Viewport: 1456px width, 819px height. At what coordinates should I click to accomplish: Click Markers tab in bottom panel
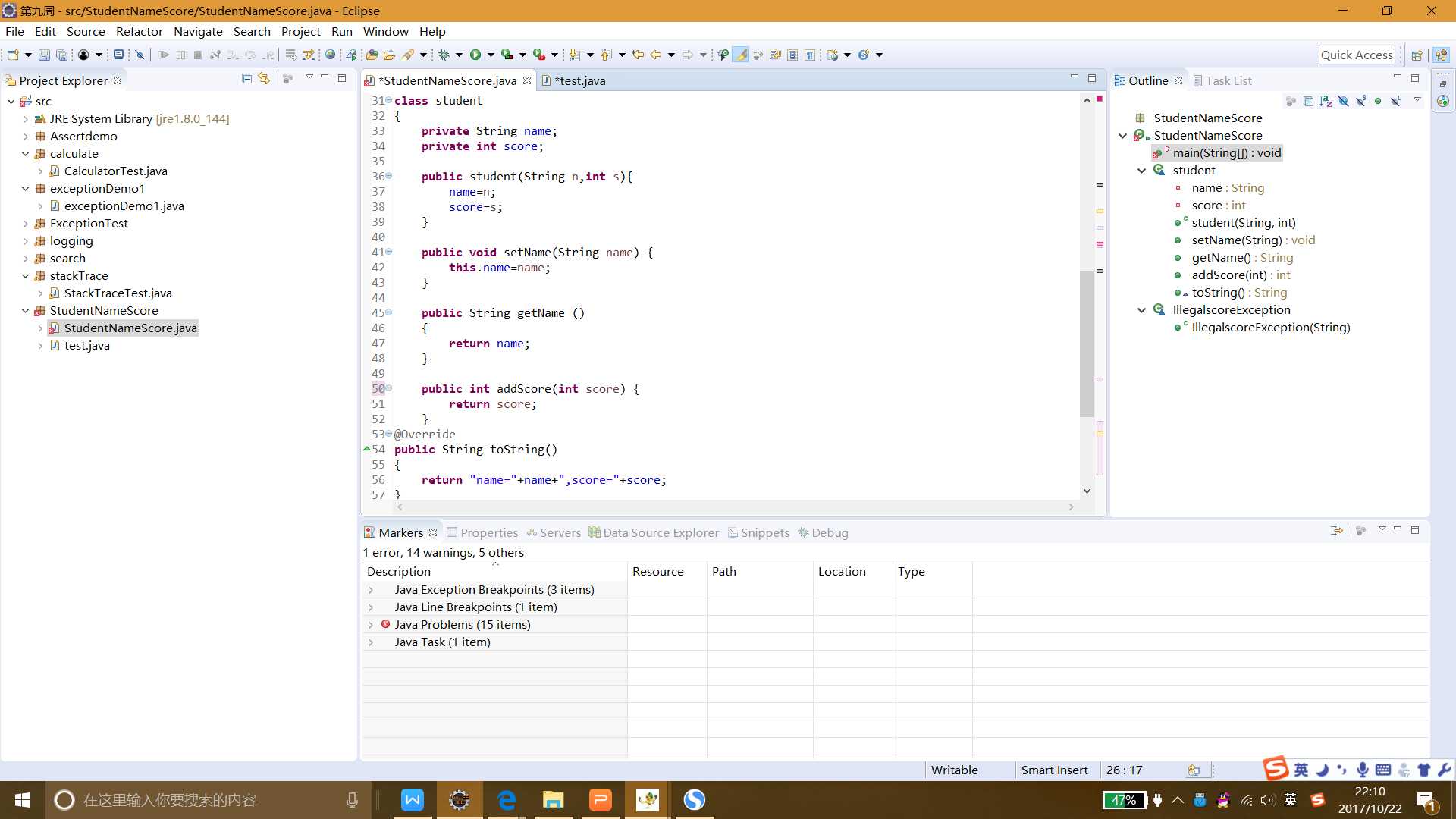click(x=400, y=531)
